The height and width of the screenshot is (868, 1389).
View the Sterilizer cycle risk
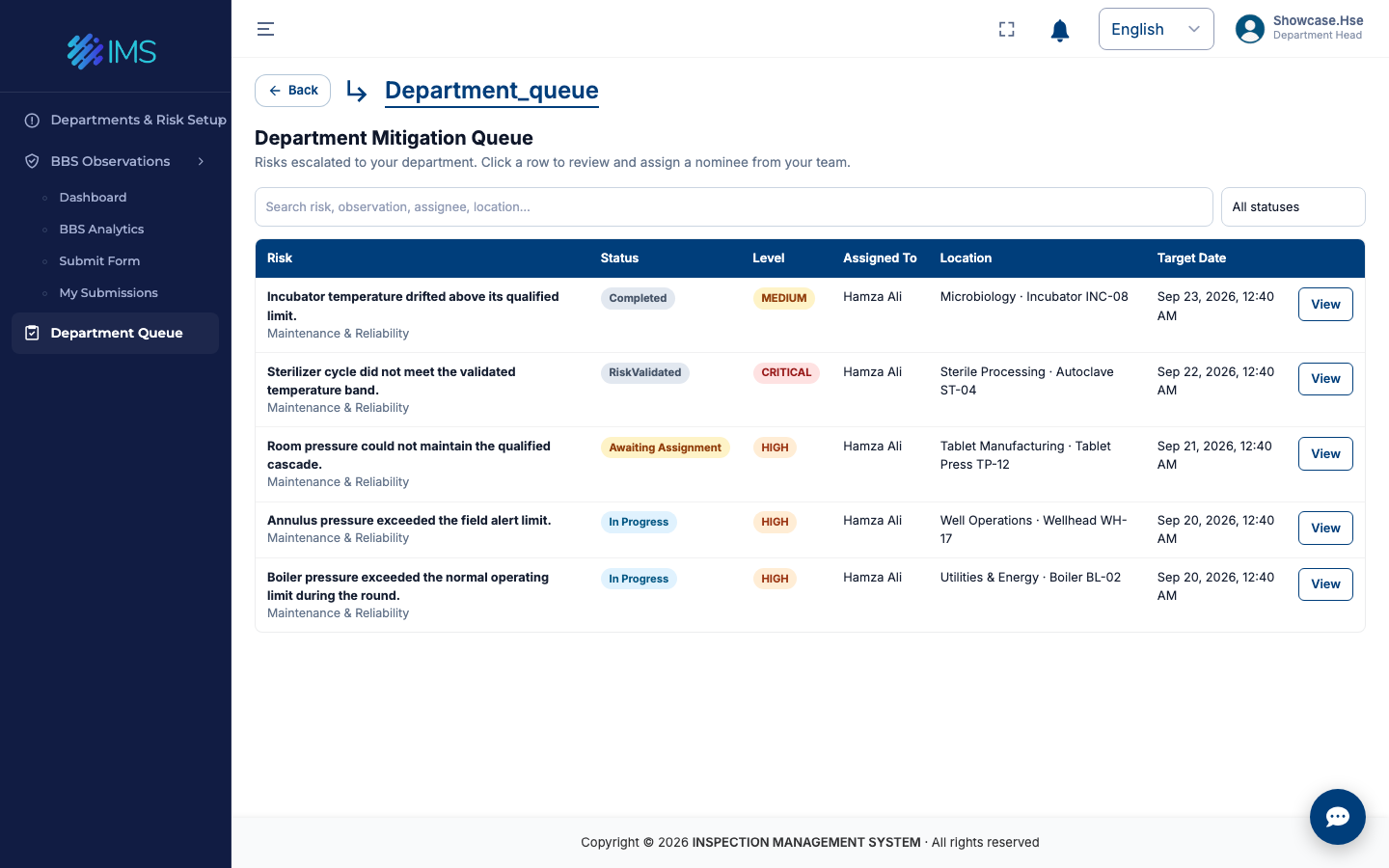pos(1325,379)
